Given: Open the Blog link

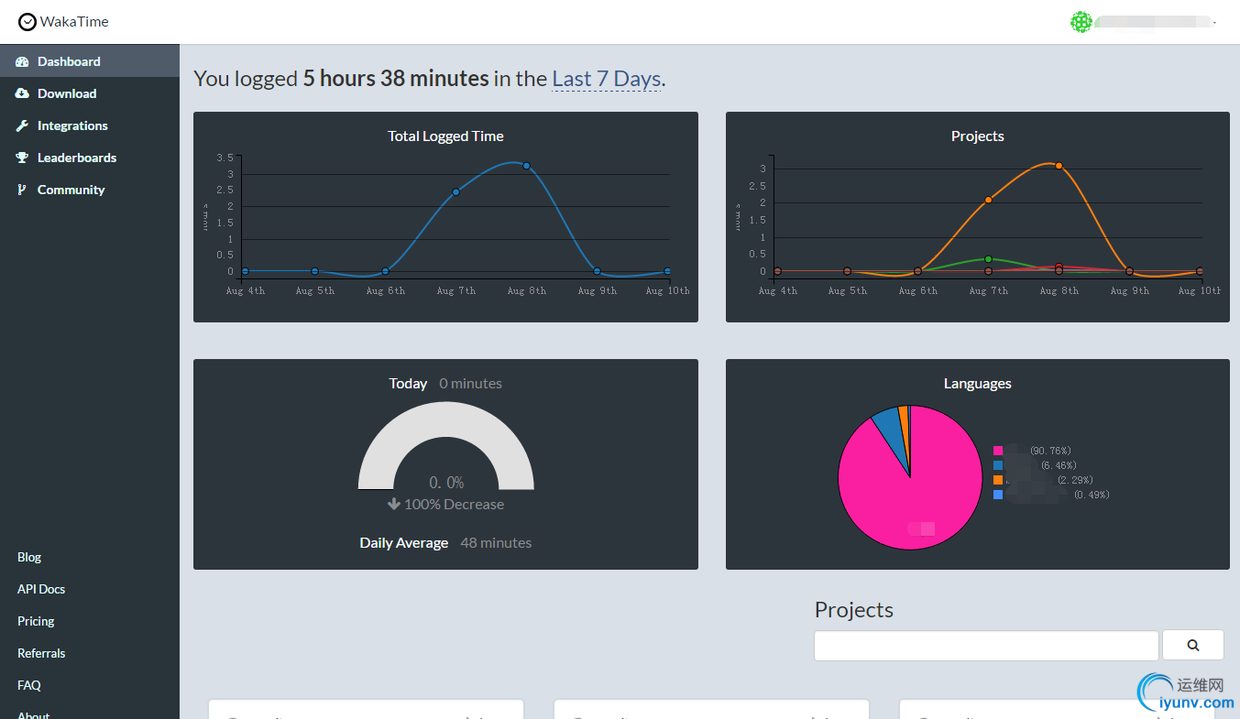Looking at the screenshot, I should pyautogui.click(x=29, y=557).
